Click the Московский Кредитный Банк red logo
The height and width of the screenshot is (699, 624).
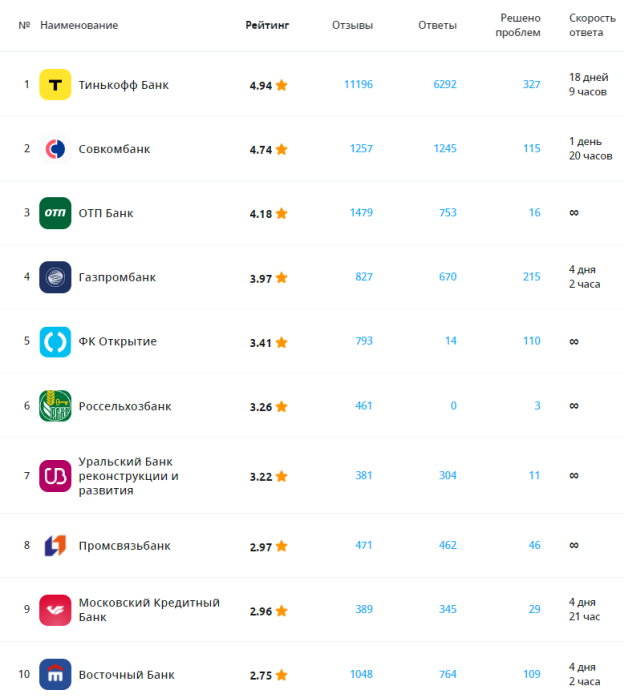click(x=55, y=610)
